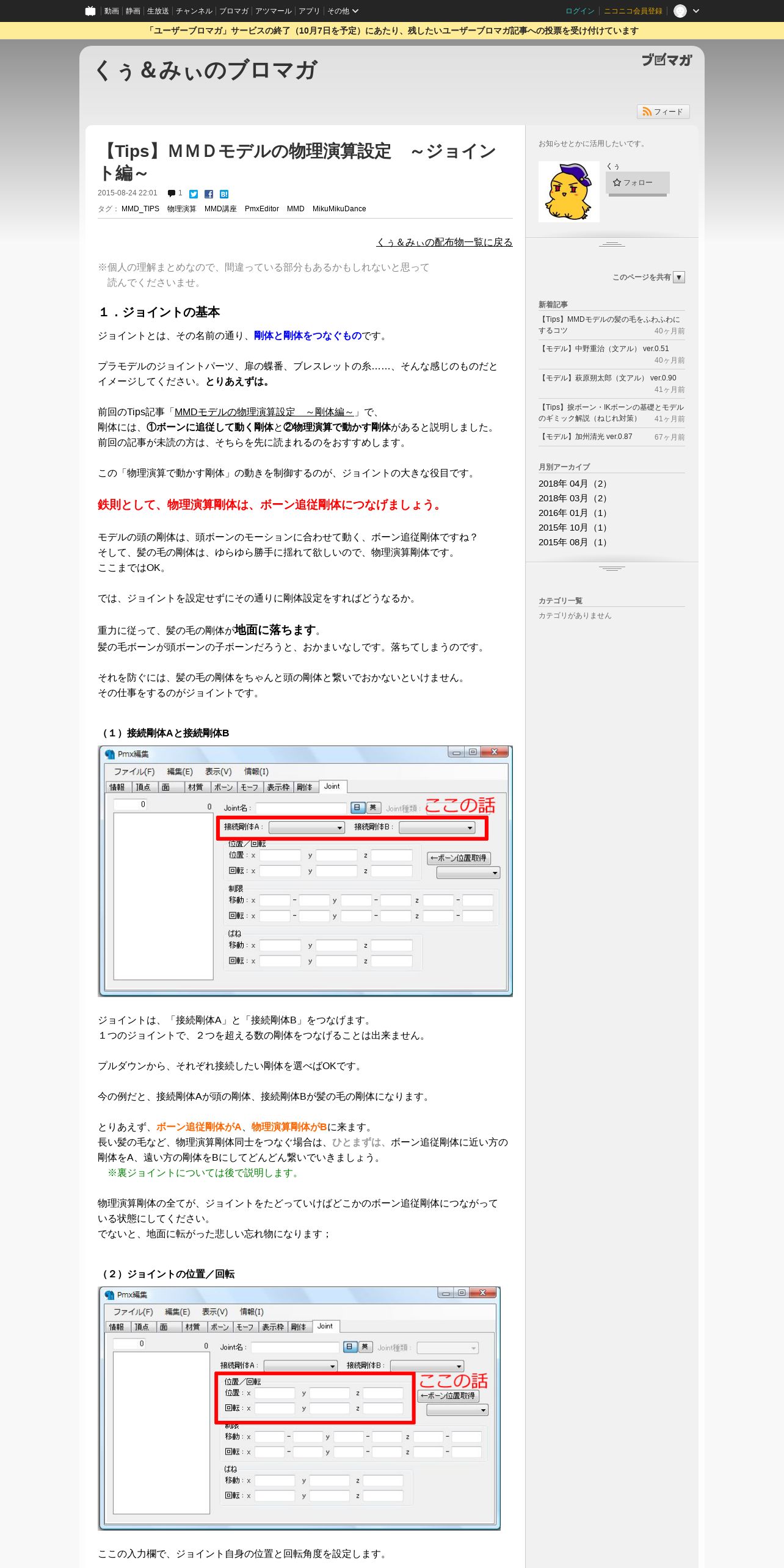This screenshot has height=1568, width=784.
Task: Click the article title 【Tips】MMDモデルの物理演算設定
Action: 298,162
